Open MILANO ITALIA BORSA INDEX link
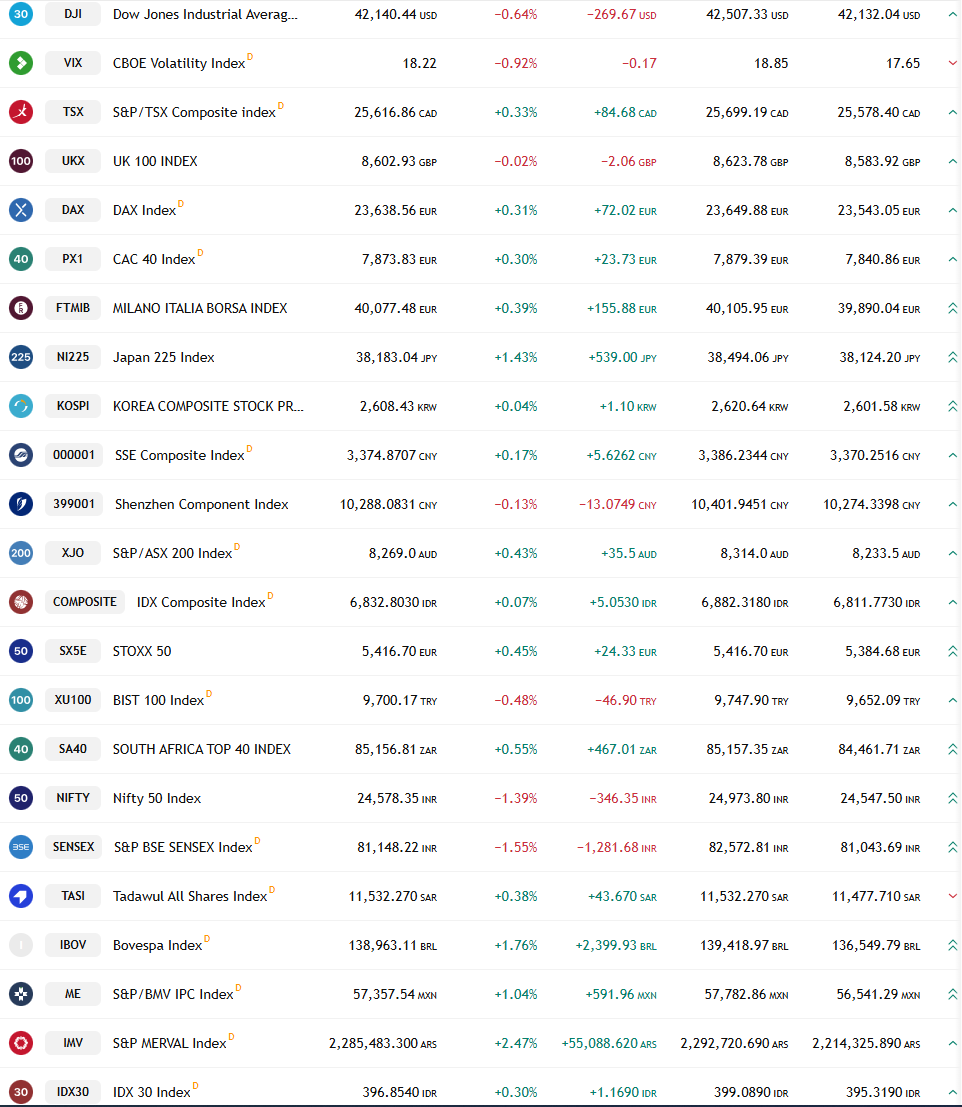The image size is (962, 1107). pos(200,309)
